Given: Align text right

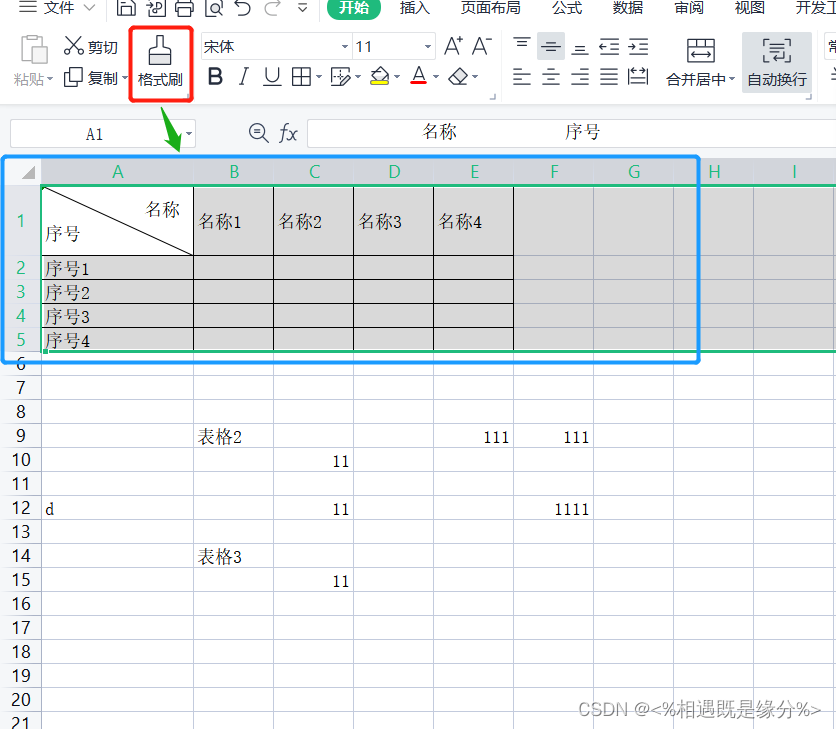Looking at the screenshot, I should 580,77.
